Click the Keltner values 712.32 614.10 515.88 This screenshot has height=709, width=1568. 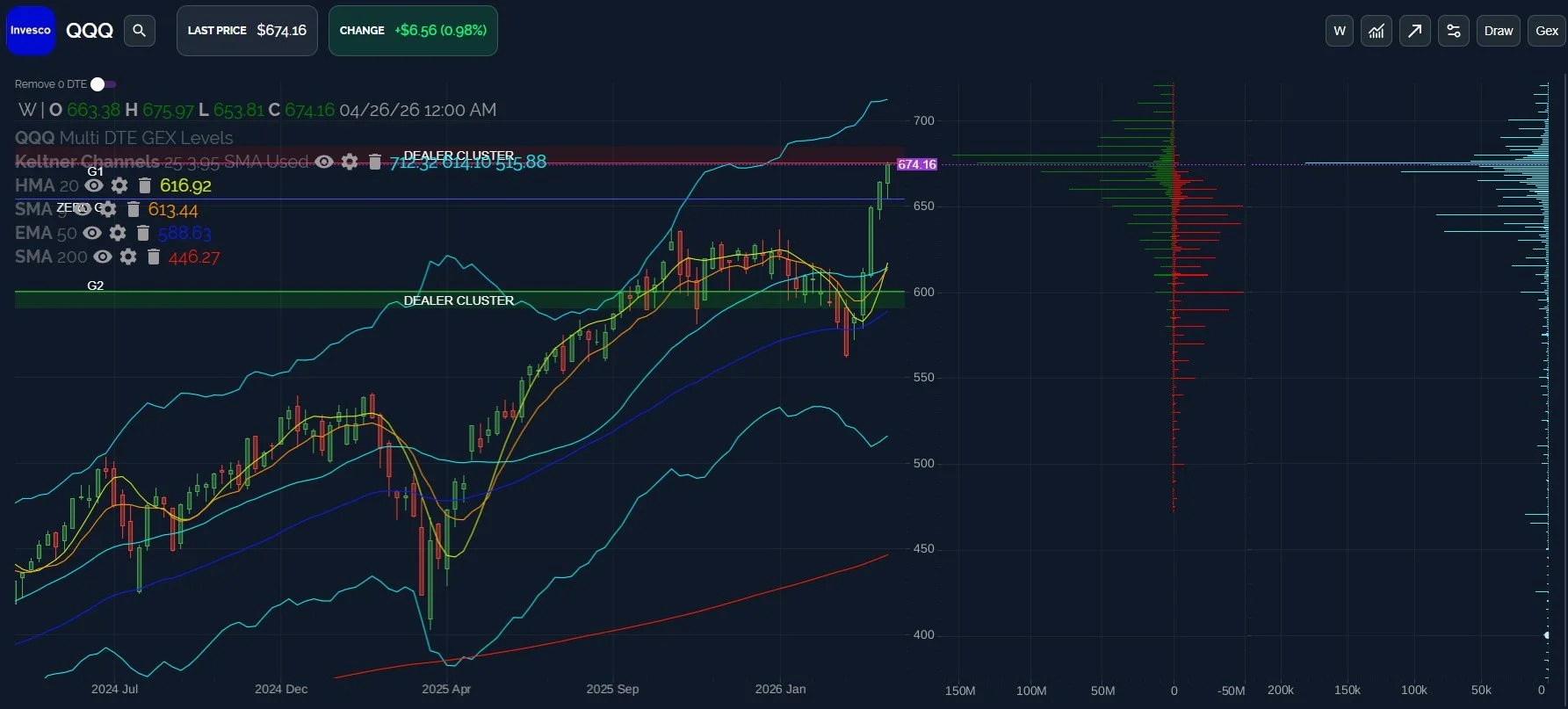pyautogui.click(x=468, y=162)
